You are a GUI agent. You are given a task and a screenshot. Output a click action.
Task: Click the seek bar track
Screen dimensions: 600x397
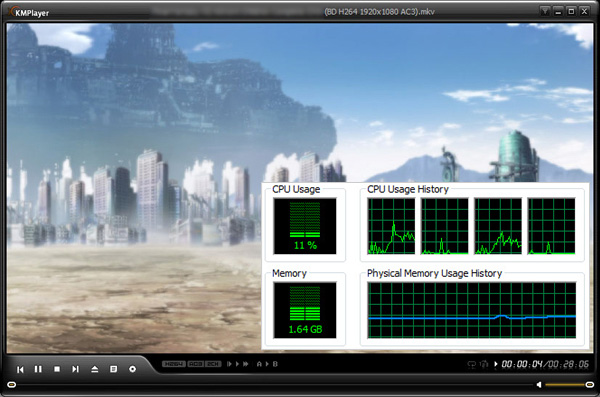pos(274,384)
